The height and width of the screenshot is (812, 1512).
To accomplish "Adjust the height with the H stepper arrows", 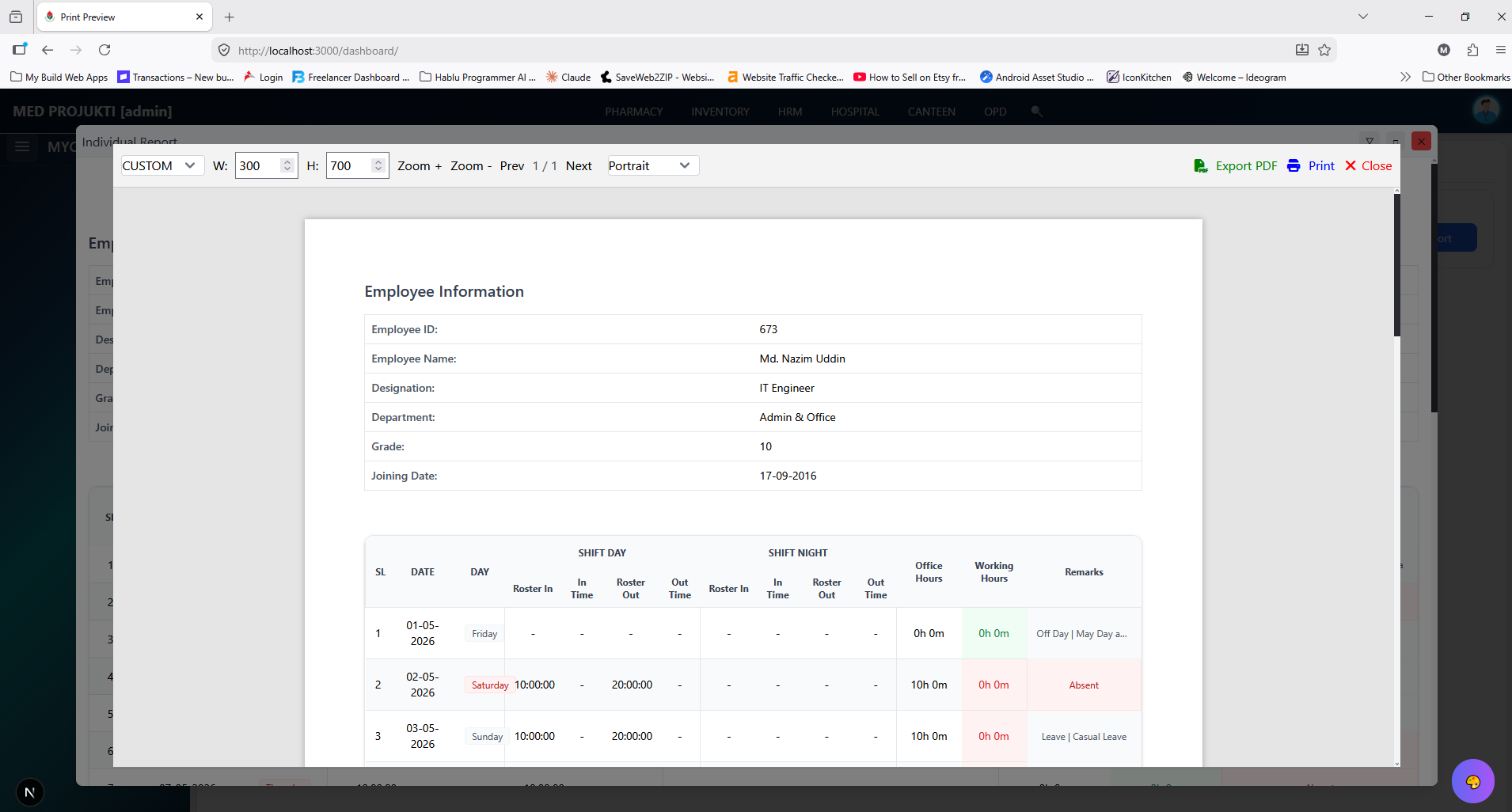I will (x=378, y=165).
